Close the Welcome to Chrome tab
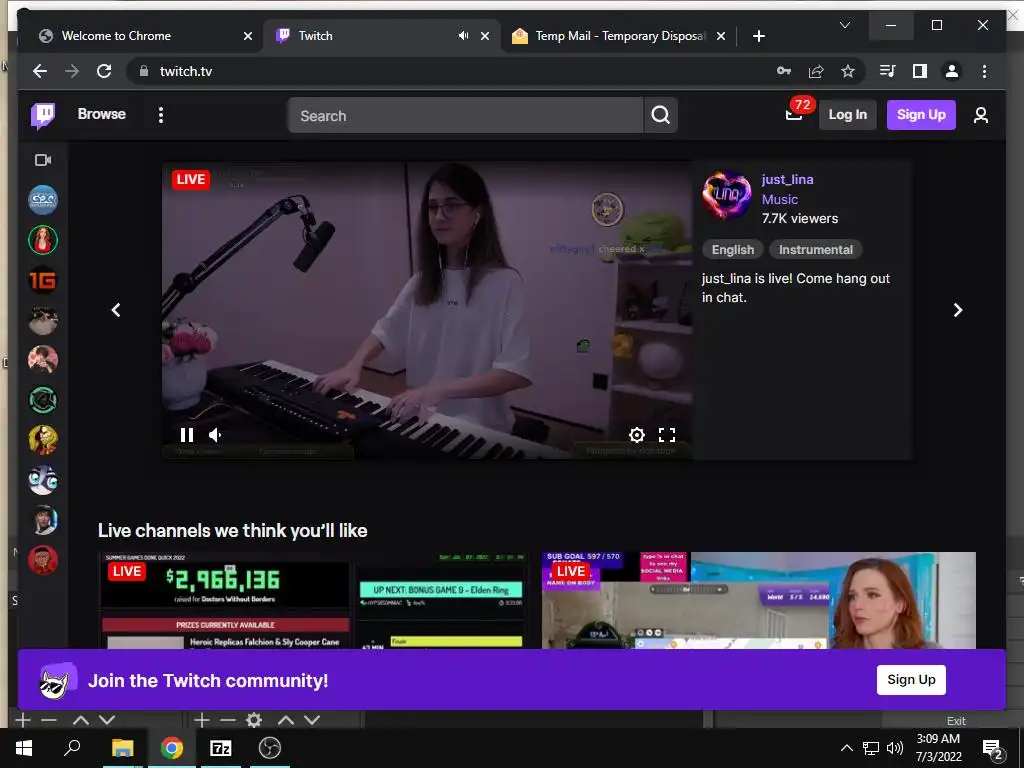1024x768 pixels. point(248,37)
